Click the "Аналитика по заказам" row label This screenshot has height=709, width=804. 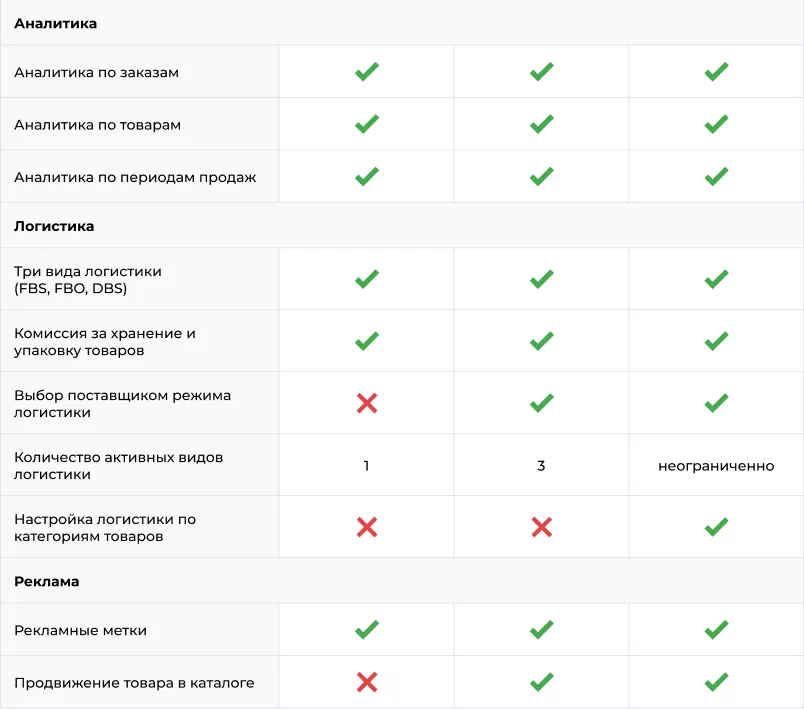pyautogui.click(x=96, y=72)
